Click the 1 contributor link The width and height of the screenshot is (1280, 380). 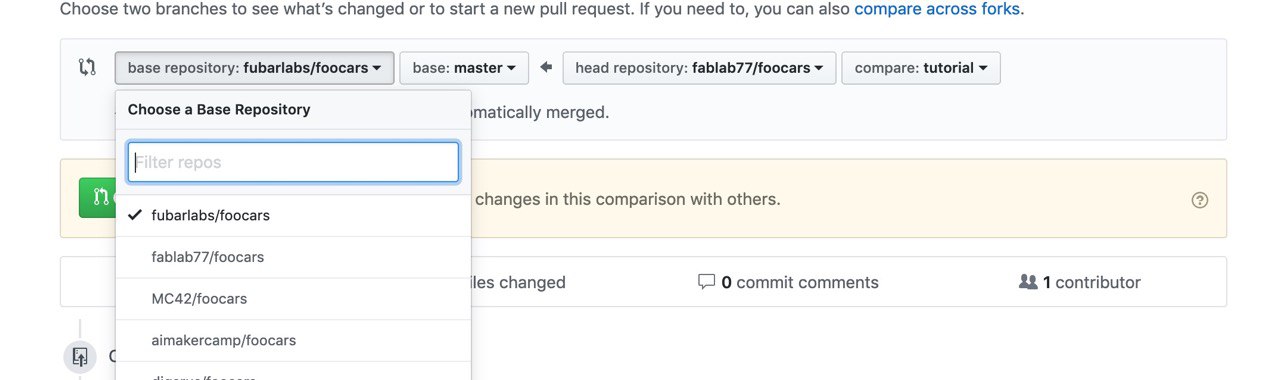pos(1091,282)
